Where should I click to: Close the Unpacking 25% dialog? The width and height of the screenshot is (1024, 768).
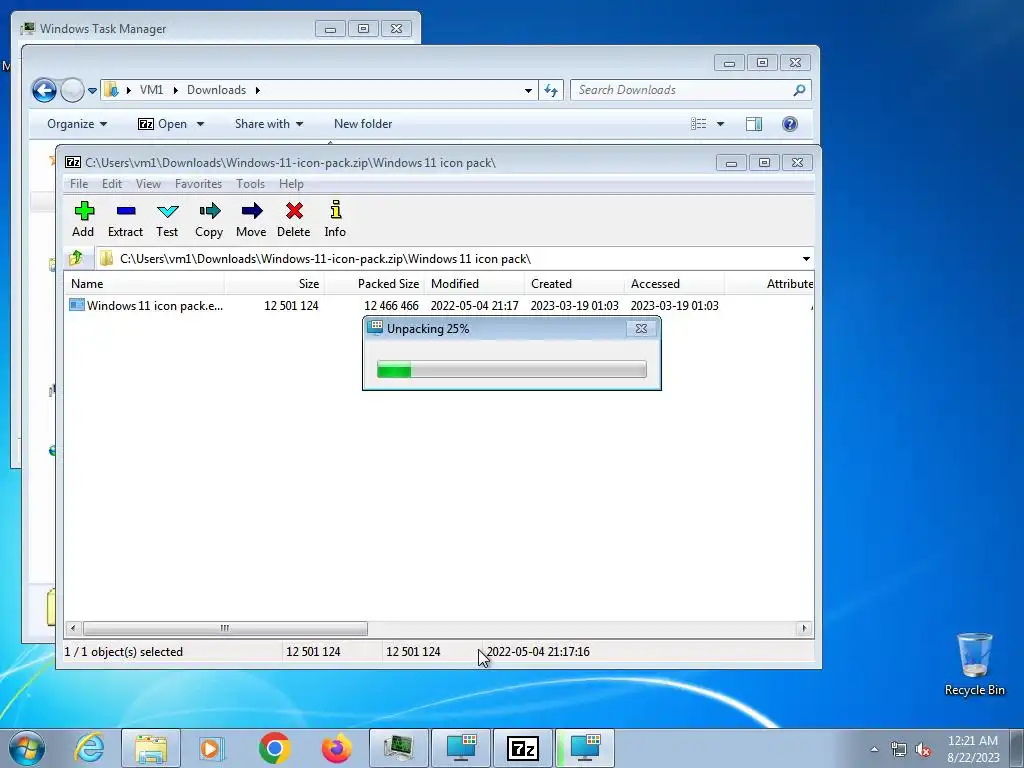641,328
